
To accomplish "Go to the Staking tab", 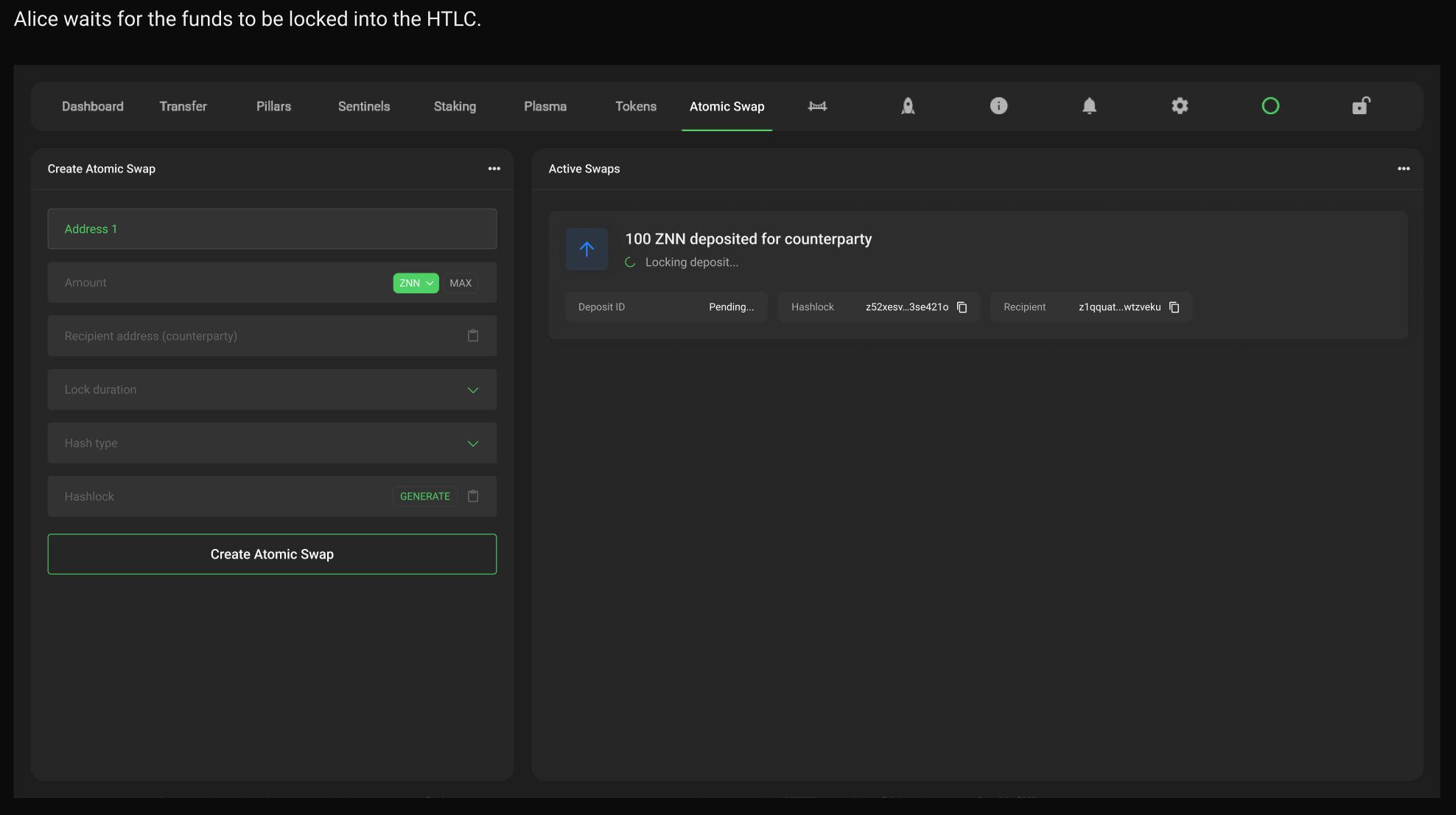I will [x=455, y=106].
